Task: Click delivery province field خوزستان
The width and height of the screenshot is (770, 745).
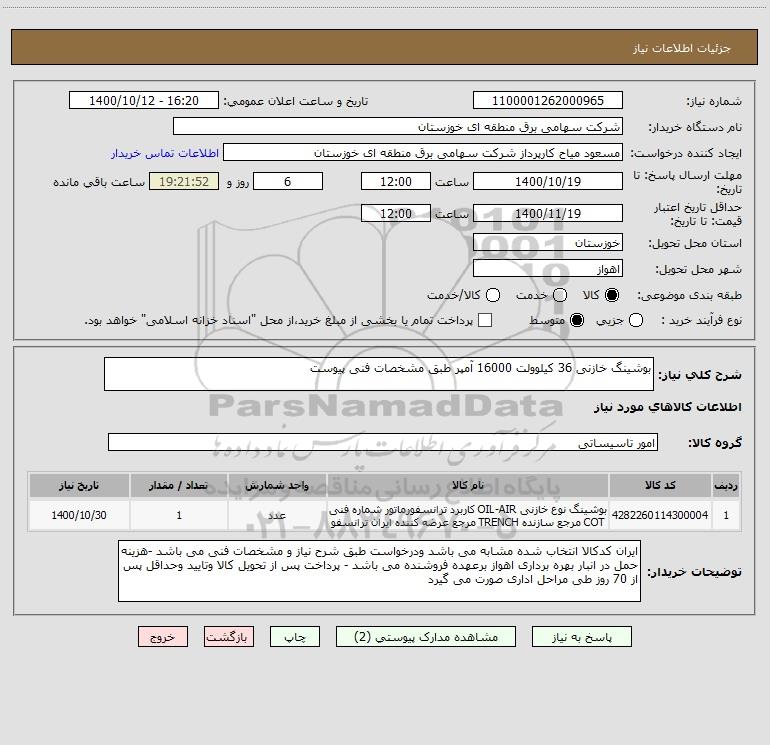Action: [548, 243]
